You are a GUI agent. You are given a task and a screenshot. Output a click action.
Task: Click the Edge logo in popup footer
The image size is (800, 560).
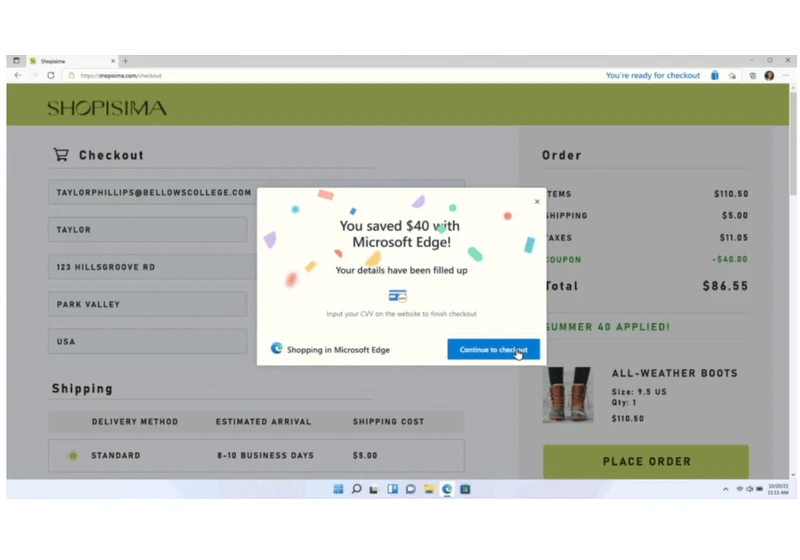(277, 348)
